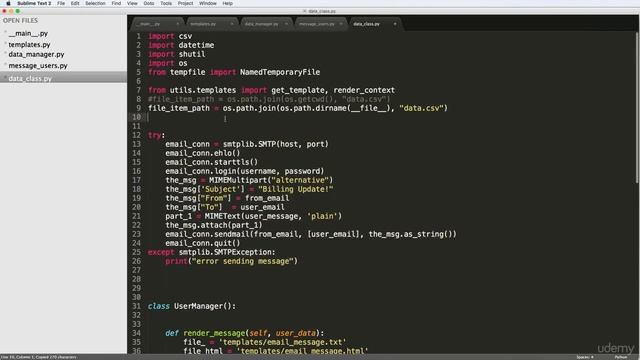Open the Goto menu

[149, 3]
